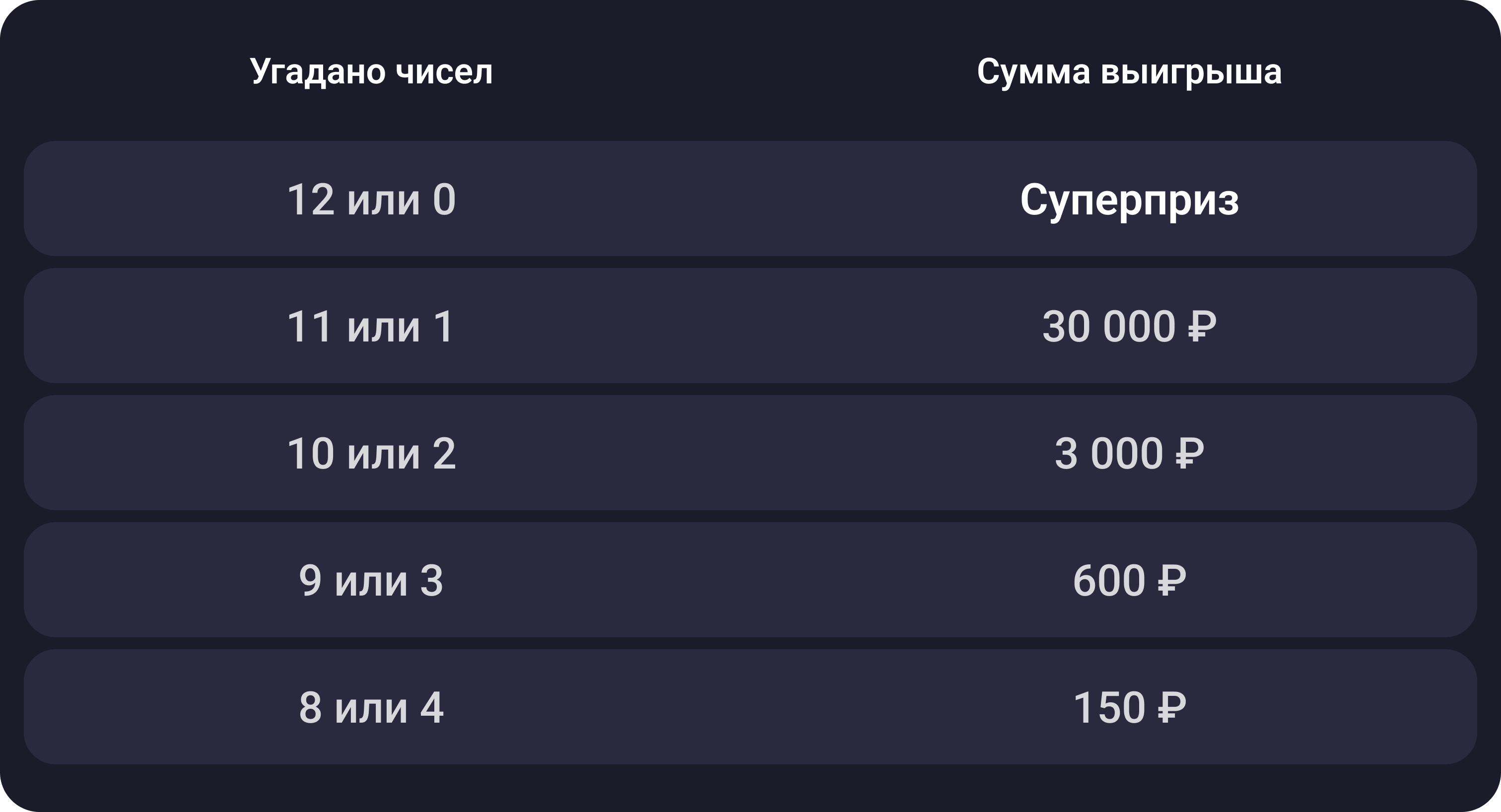Click the ruble icon after 600

tap(1172, 581)
